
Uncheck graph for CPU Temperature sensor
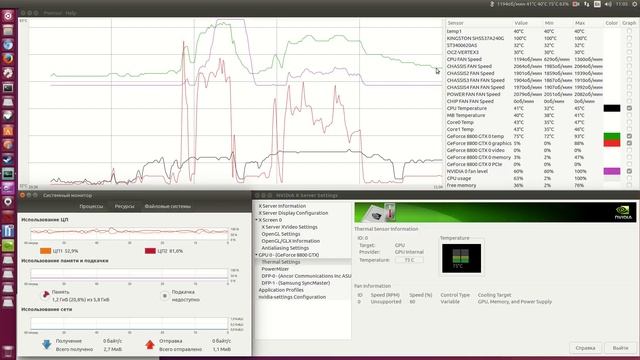pyautogui.click(x=629, y=108)
